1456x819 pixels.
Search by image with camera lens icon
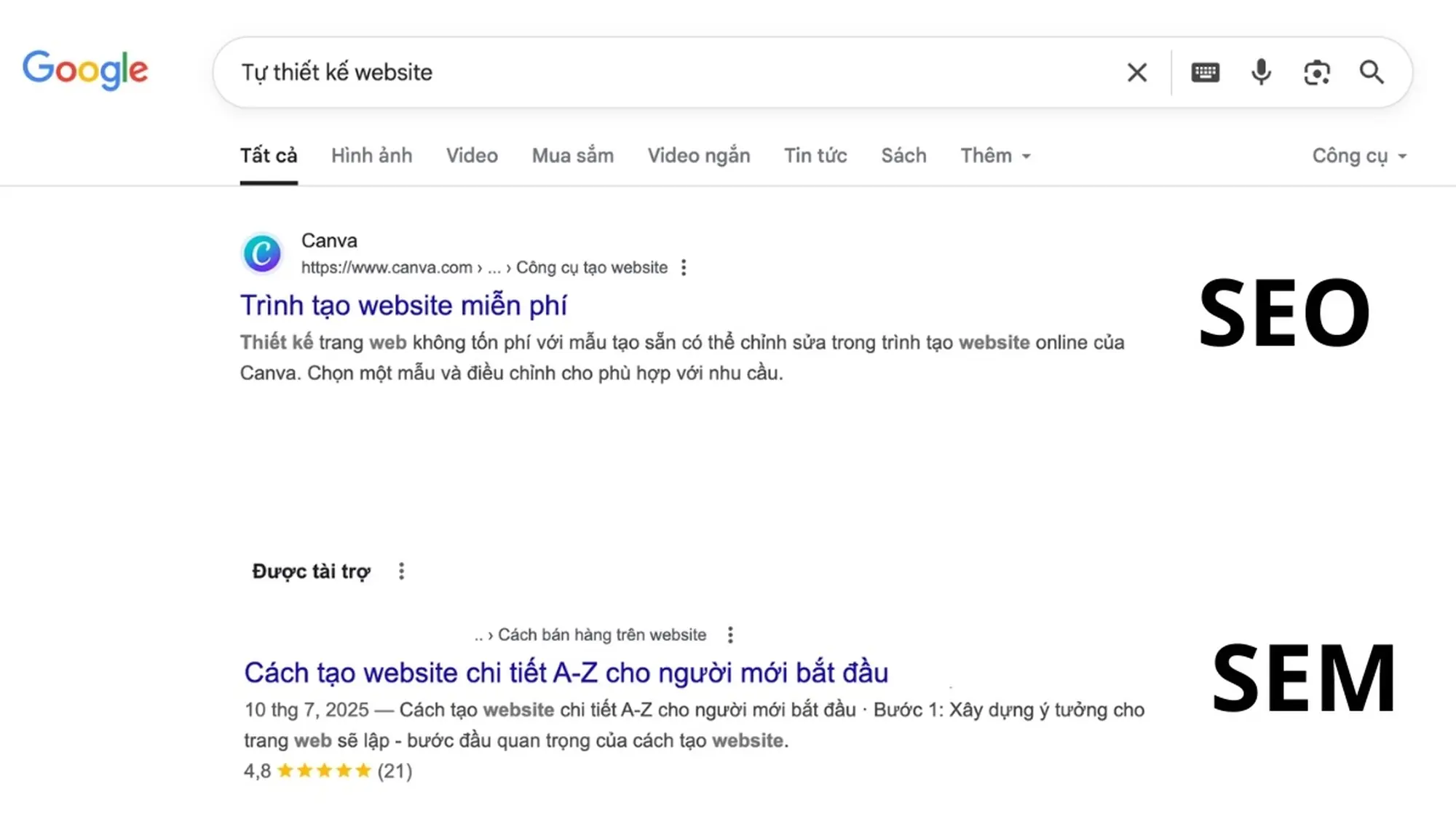(x=1316, y=73)
